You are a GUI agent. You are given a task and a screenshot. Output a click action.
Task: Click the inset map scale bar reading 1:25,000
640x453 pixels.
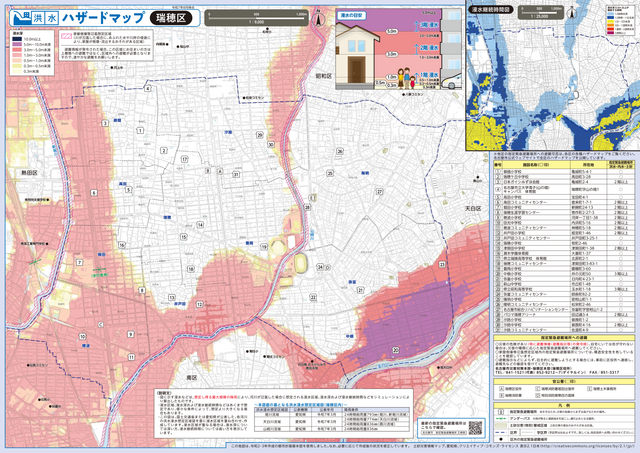coord(541,12)
